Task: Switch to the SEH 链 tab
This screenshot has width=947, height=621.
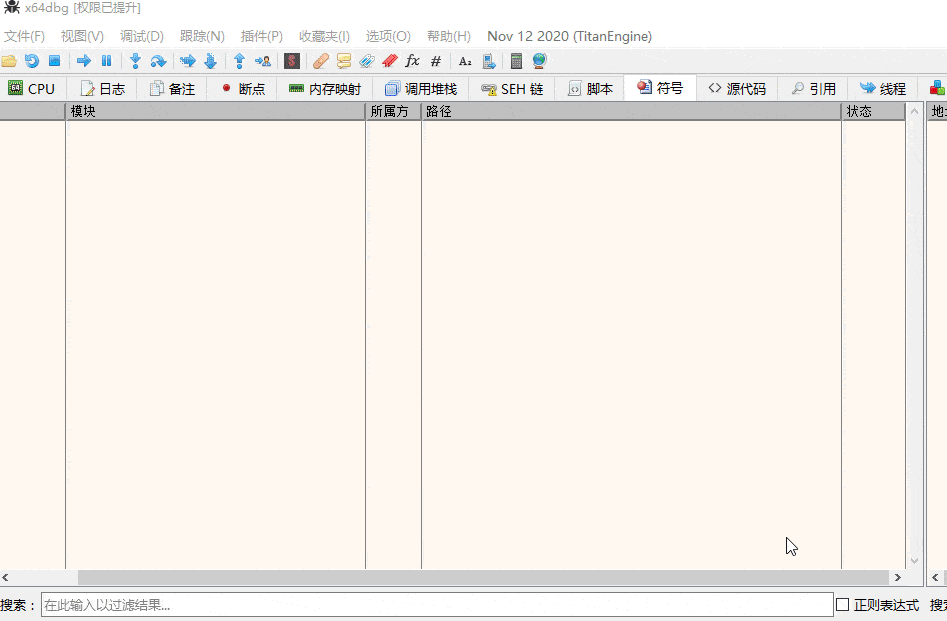Action: tap(512, 89)
